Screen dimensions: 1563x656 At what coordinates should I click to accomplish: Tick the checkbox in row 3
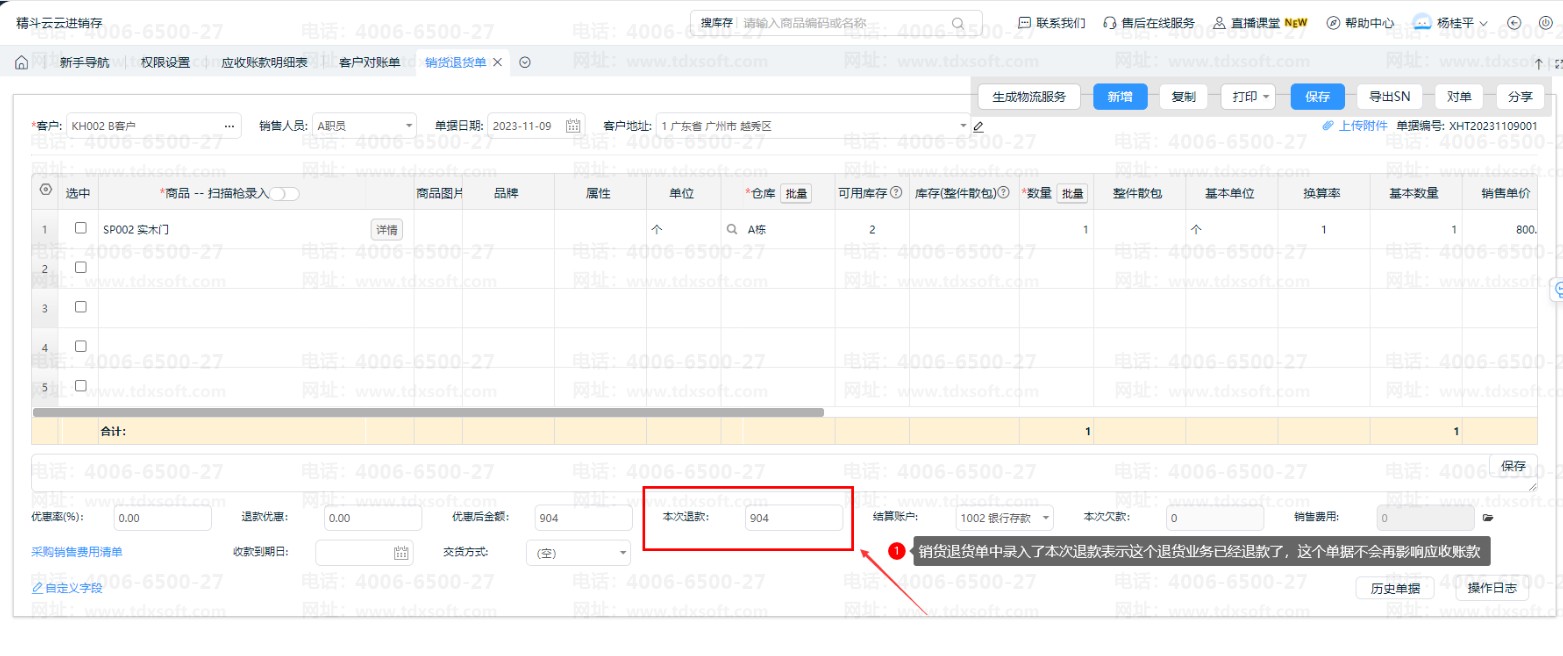click(x=81, y=307)
